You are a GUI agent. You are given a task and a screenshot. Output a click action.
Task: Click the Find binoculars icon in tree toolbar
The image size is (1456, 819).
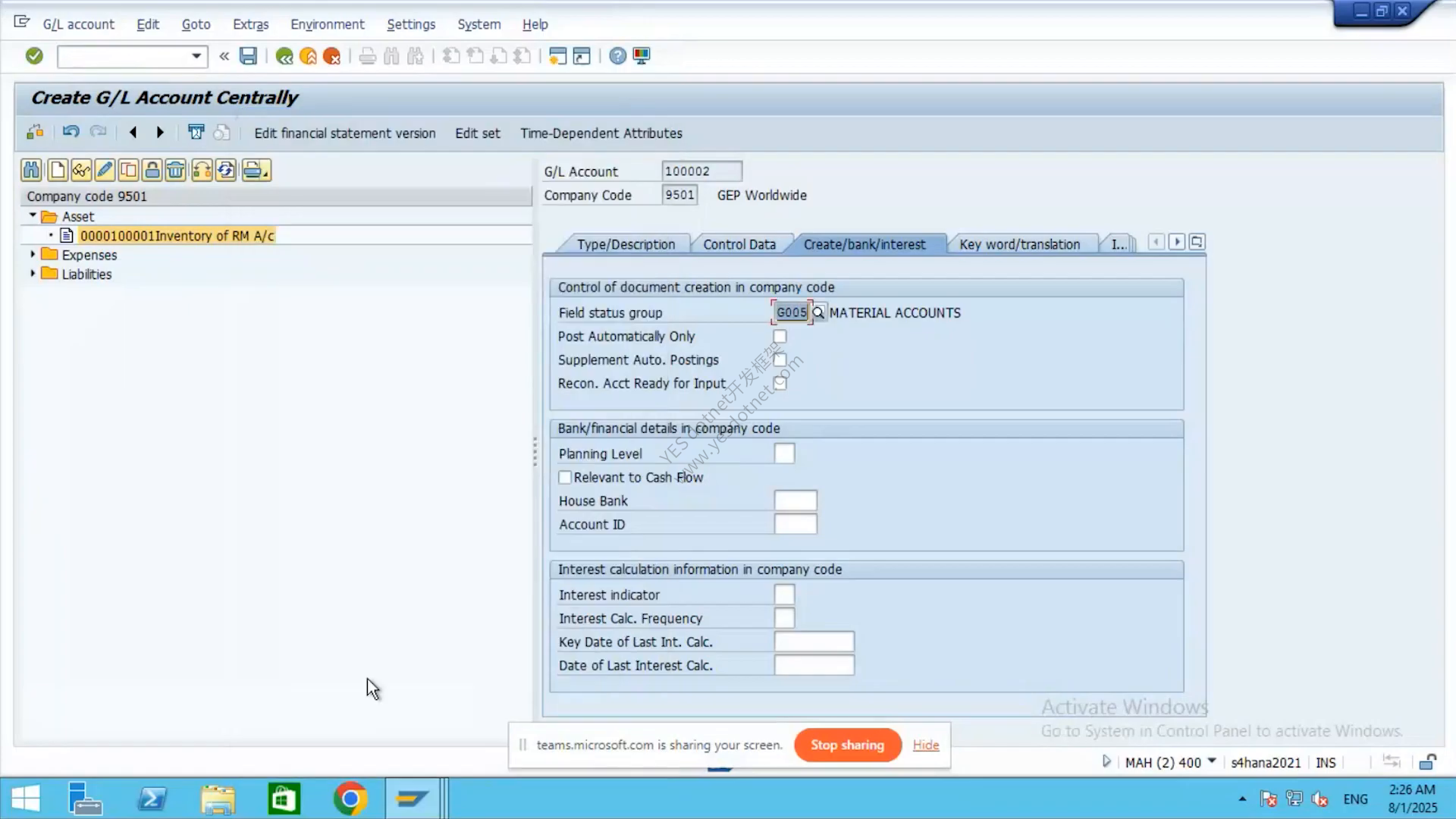pos(32,170)
